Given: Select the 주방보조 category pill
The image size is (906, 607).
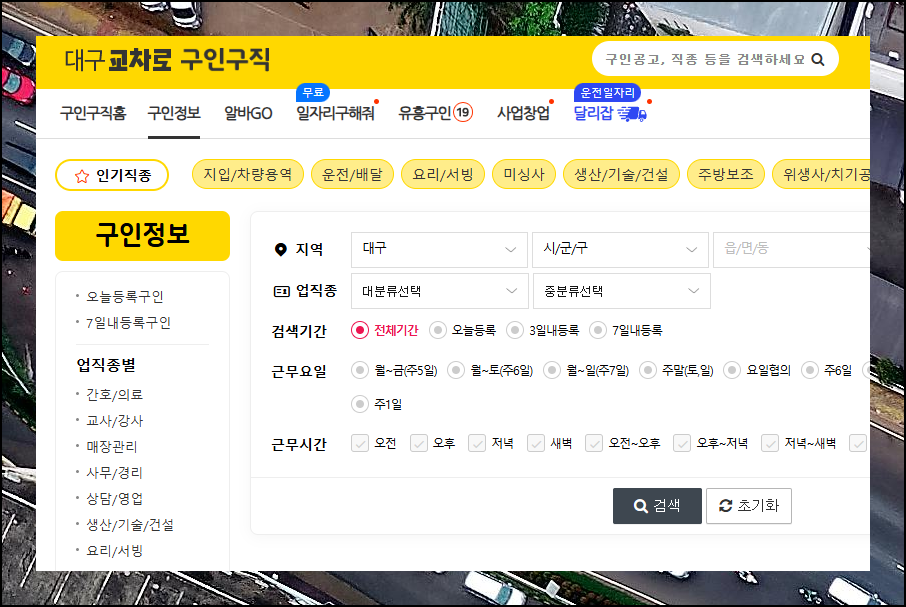Looking at the screenshot, I should pos(726,174).
